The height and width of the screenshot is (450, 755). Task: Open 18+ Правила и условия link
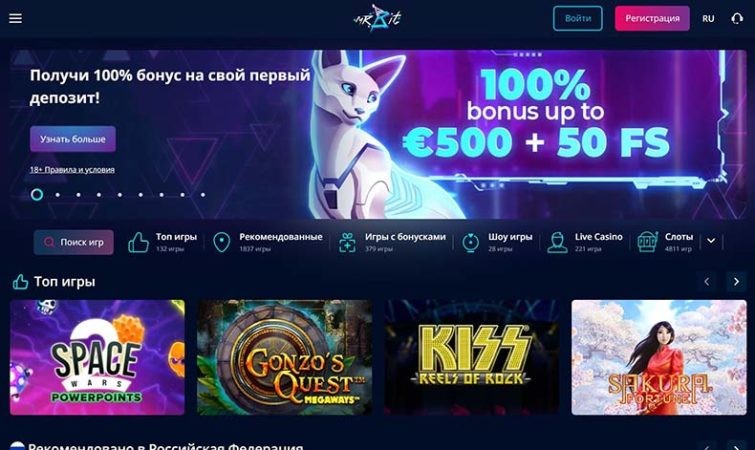coord(72,169)
